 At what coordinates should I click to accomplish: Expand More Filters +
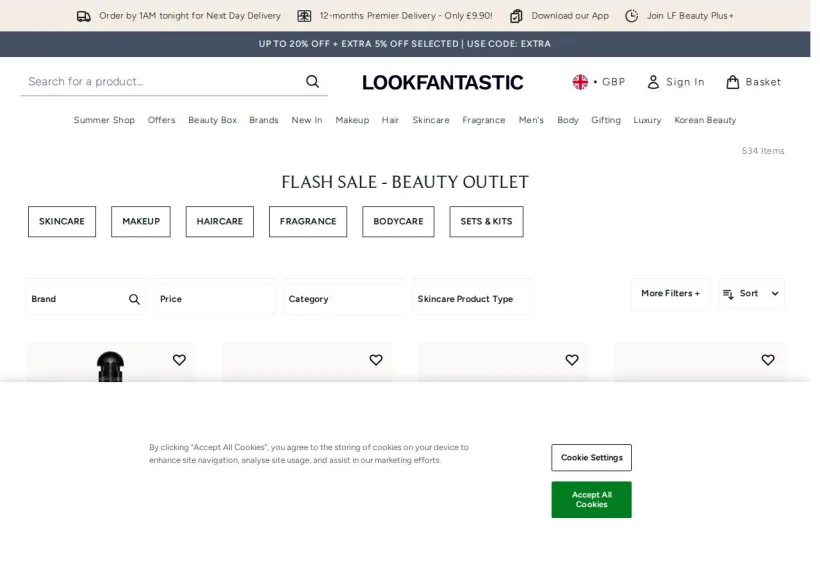tap(670, 293)
